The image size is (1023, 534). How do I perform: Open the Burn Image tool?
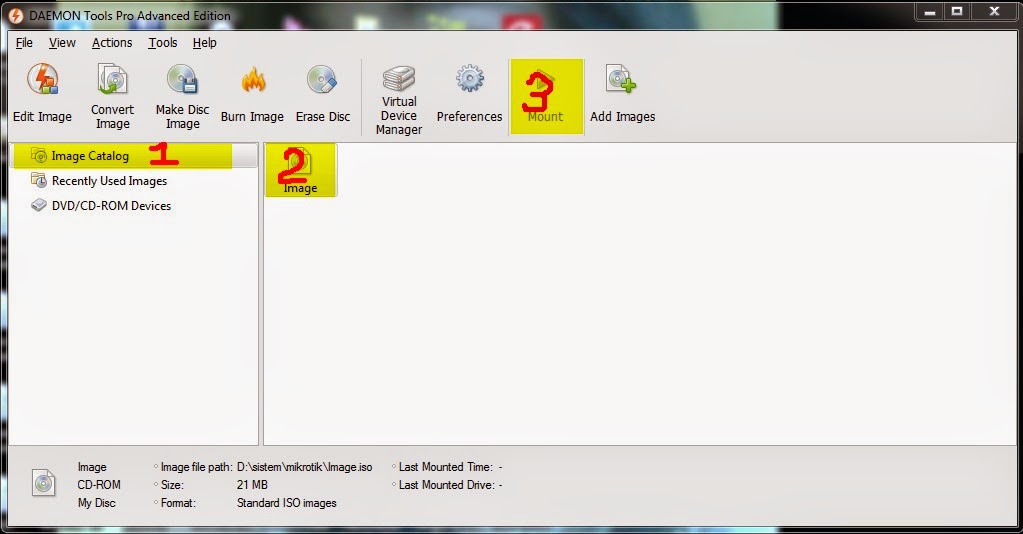pos(252,94)
